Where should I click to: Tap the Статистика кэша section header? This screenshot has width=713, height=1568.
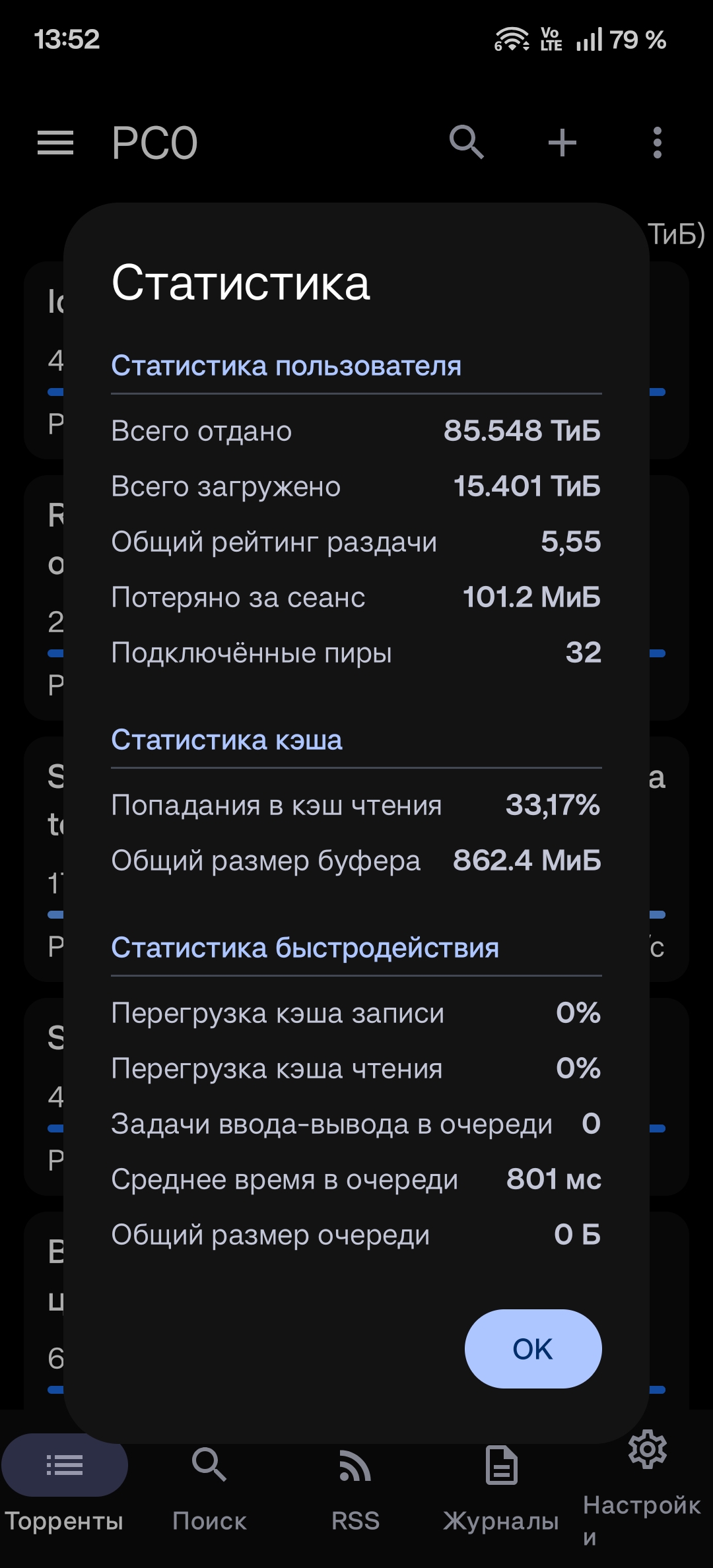pos(226,740)
